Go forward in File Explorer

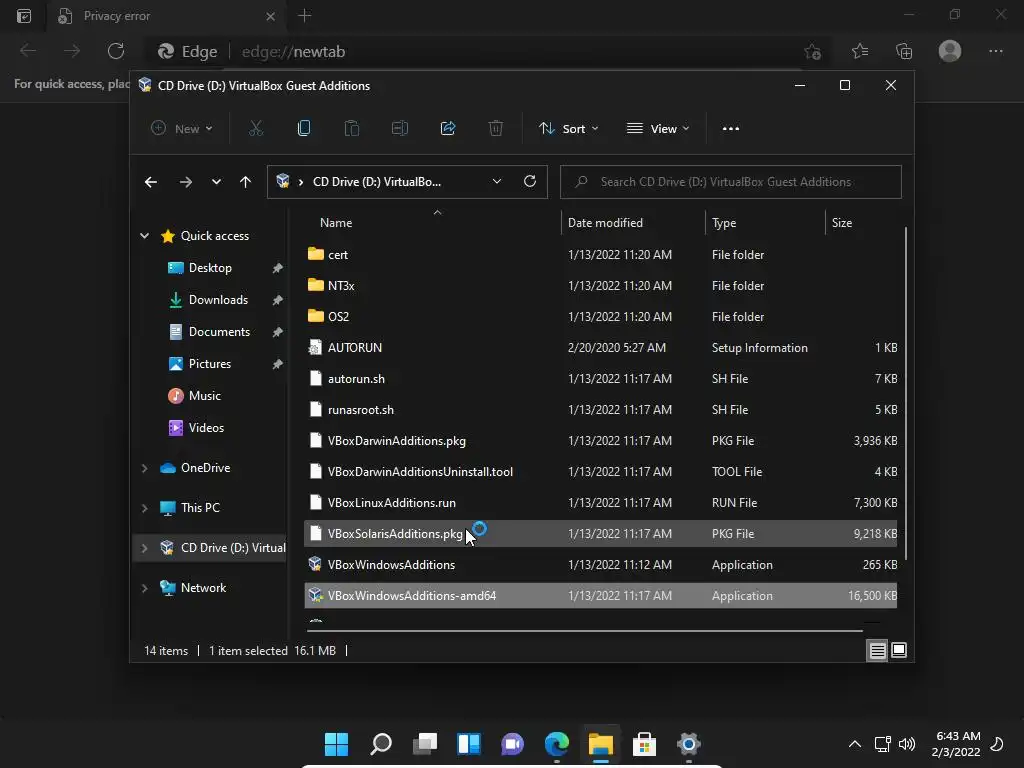pyautogui.click(x=185, y=182)
